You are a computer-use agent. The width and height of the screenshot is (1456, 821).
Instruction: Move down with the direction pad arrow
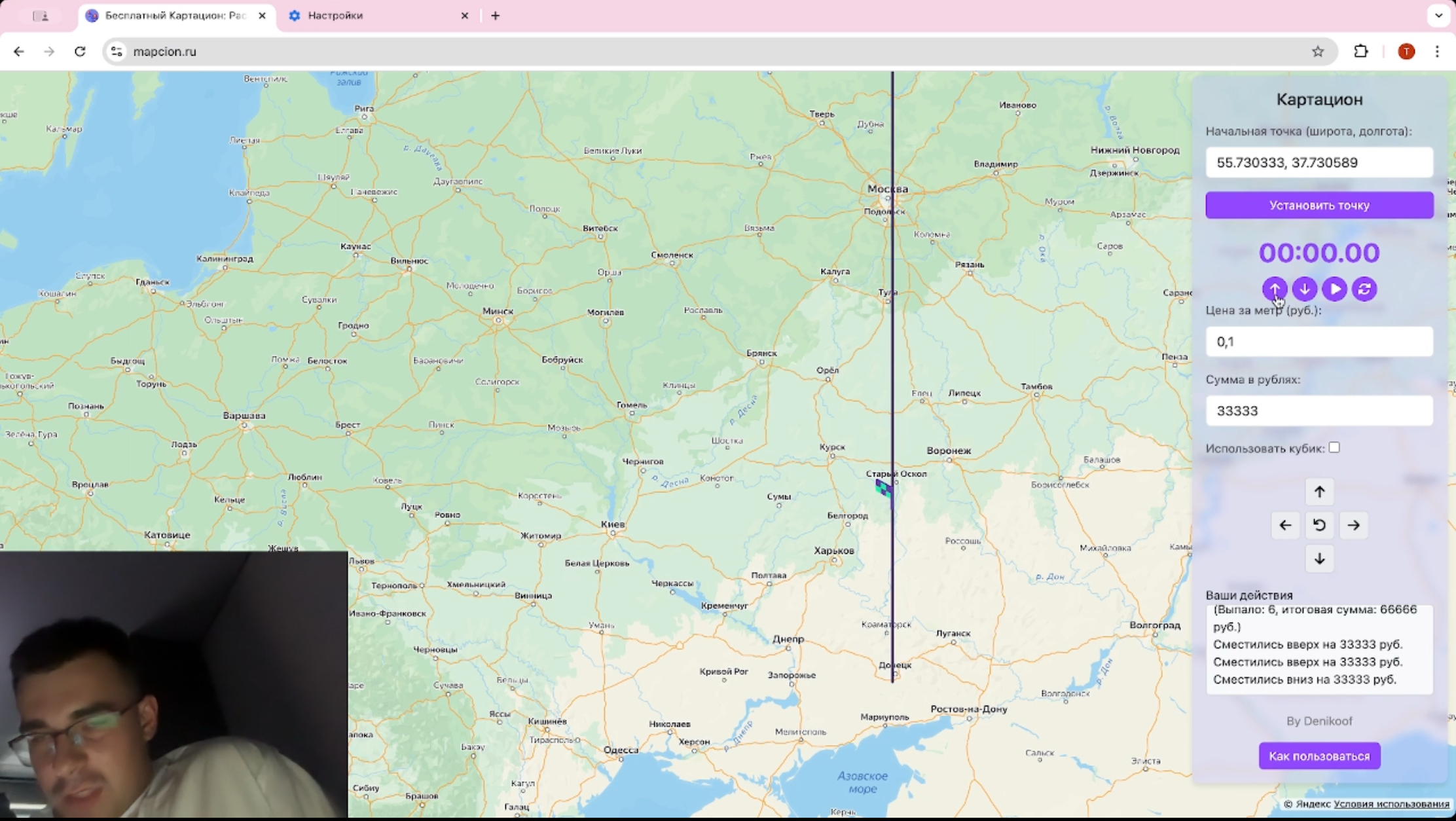click(1319, 558)
